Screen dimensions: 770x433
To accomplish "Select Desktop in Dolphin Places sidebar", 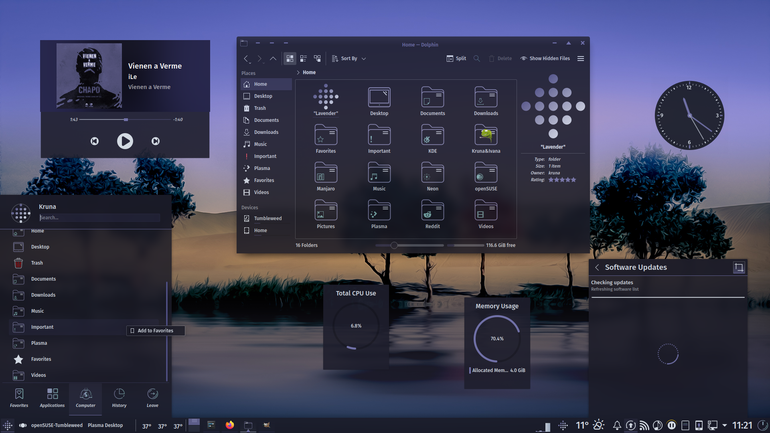I will point(266,96).
